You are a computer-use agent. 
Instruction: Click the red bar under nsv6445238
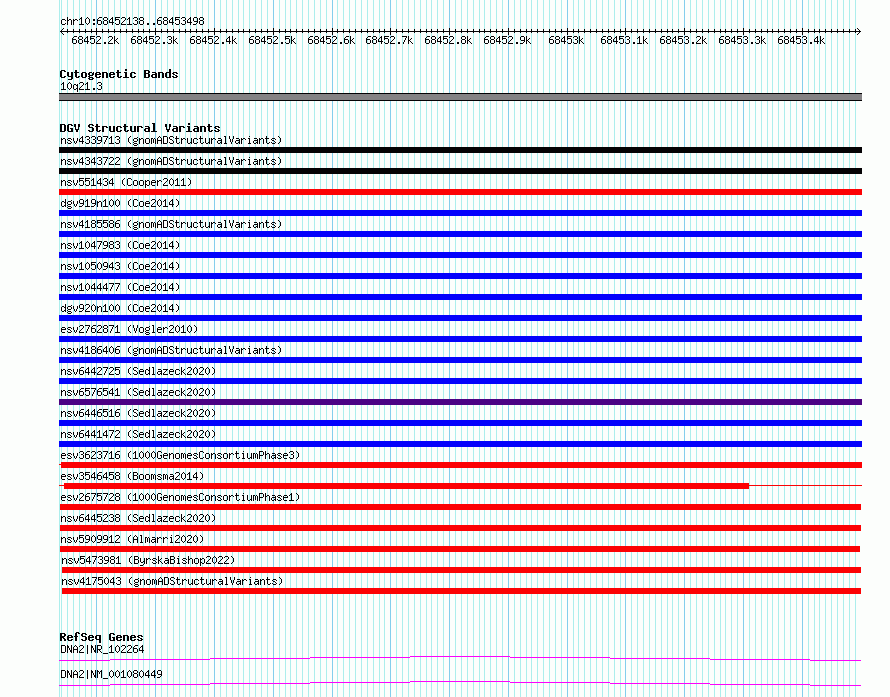(x=461, y=528)
